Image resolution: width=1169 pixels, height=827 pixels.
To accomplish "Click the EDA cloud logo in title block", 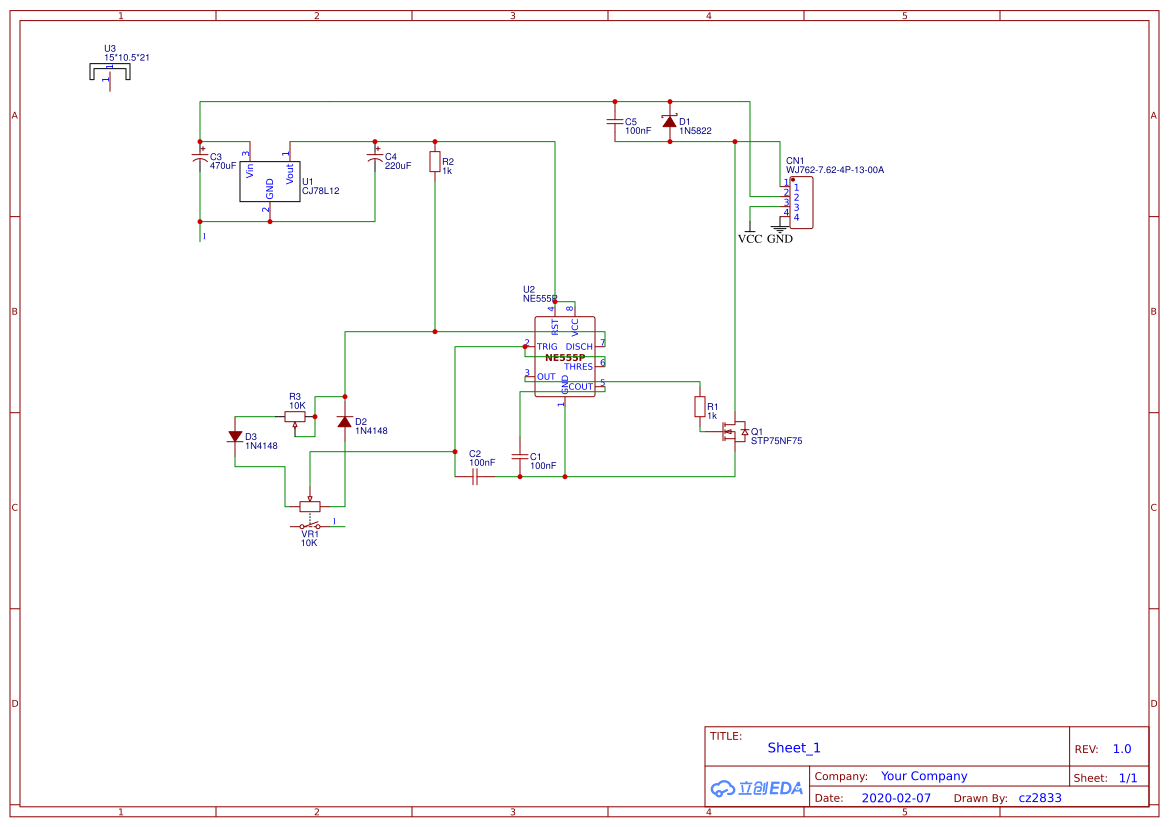I will 757,788.
